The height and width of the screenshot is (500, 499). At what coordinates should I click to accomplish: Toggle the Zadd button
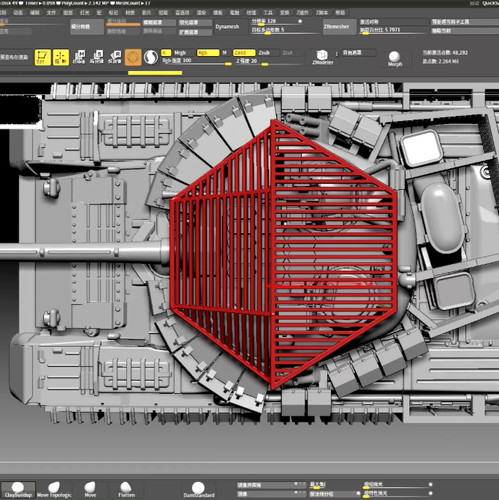click(x=244, y=53)
